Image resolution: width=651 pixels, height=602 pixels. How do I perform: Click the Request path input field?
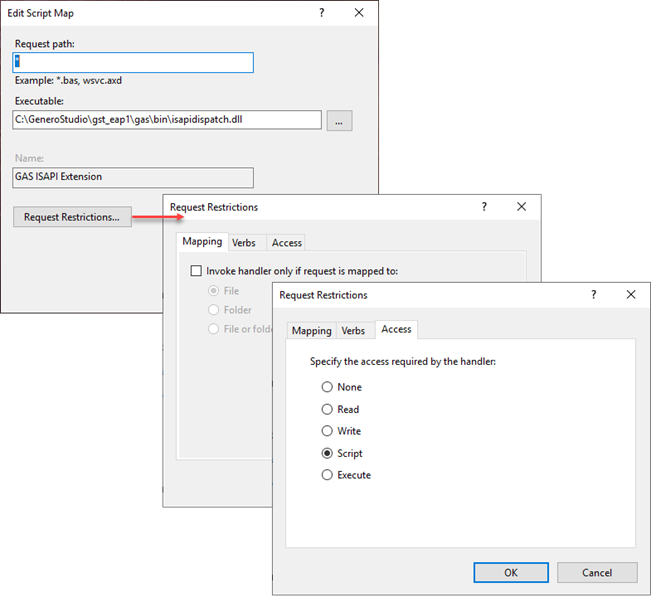click(133, 62)
